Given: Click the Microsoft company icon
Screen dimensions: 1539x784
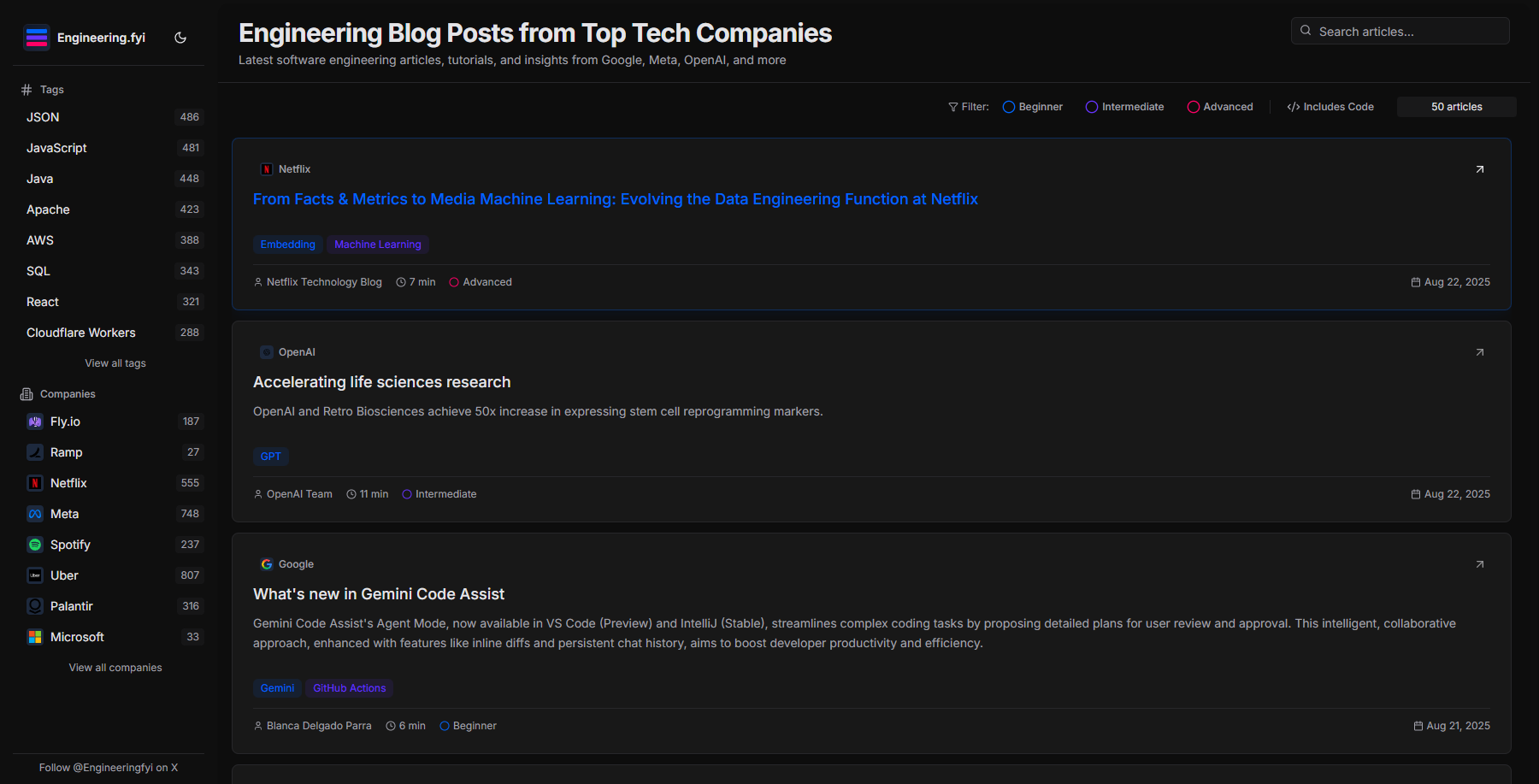Looking at the screenshot, I should pyautogui.click(x=35, y=637).
